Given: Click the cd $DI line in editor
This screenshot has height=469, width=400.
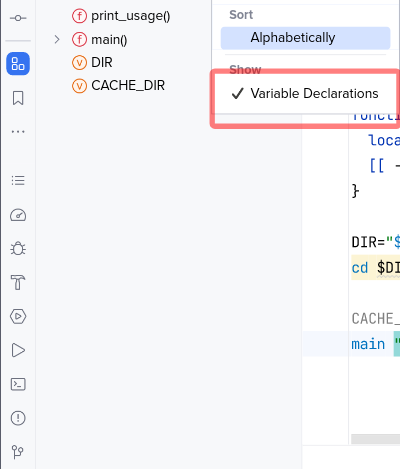Looking at the screenshot, I should (x=375, y=268).
